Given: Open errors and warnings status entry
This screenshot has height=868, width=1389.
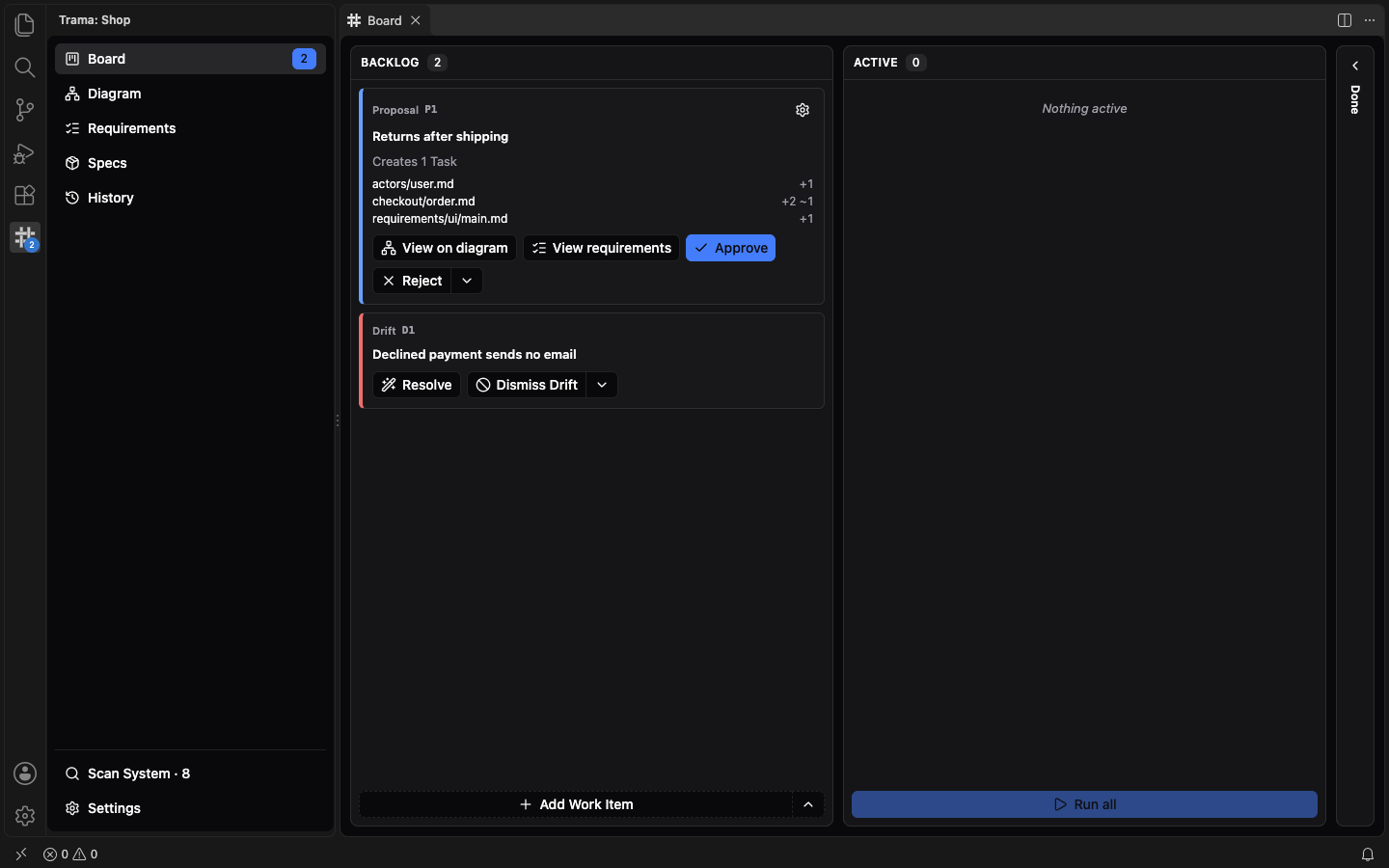Looking at the screenshot, I should [x=70, y=854].
